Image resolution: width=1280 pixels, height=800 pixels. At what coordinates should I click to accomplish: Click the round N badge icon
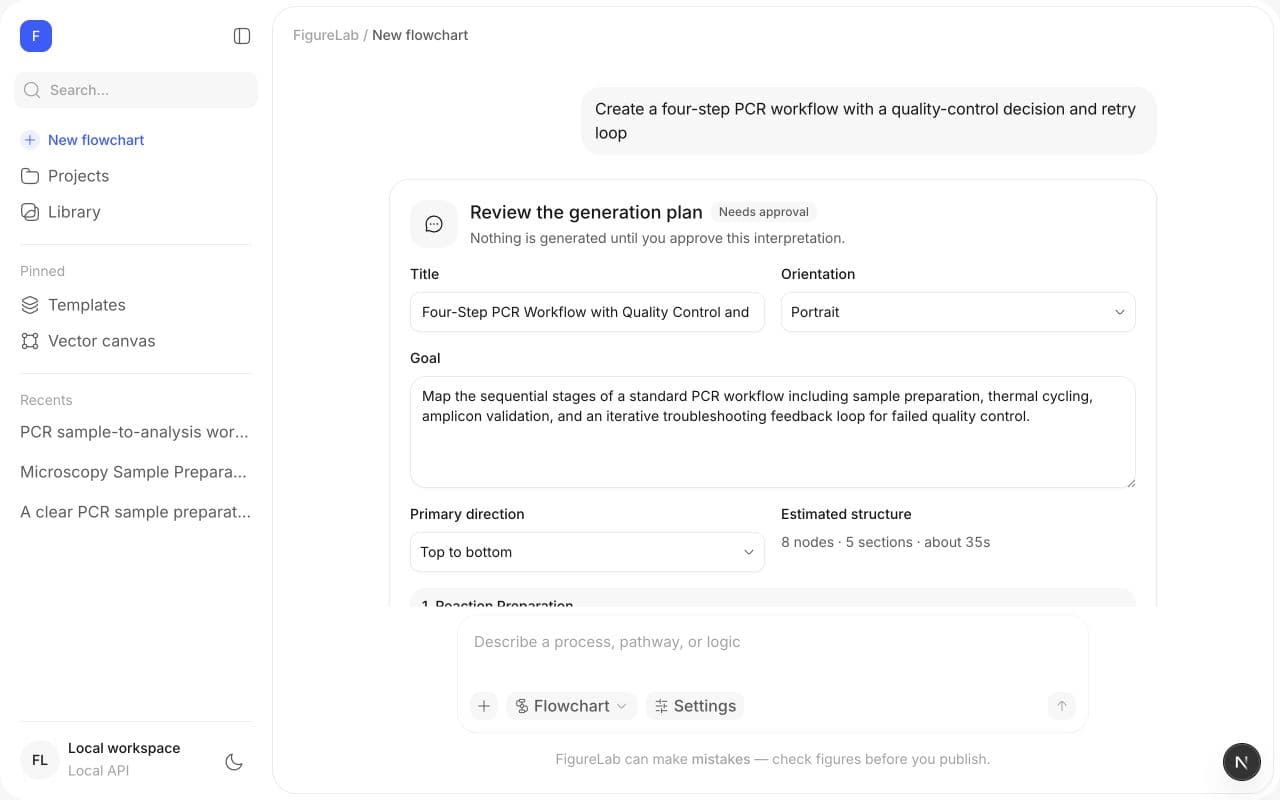(1242, 762)
